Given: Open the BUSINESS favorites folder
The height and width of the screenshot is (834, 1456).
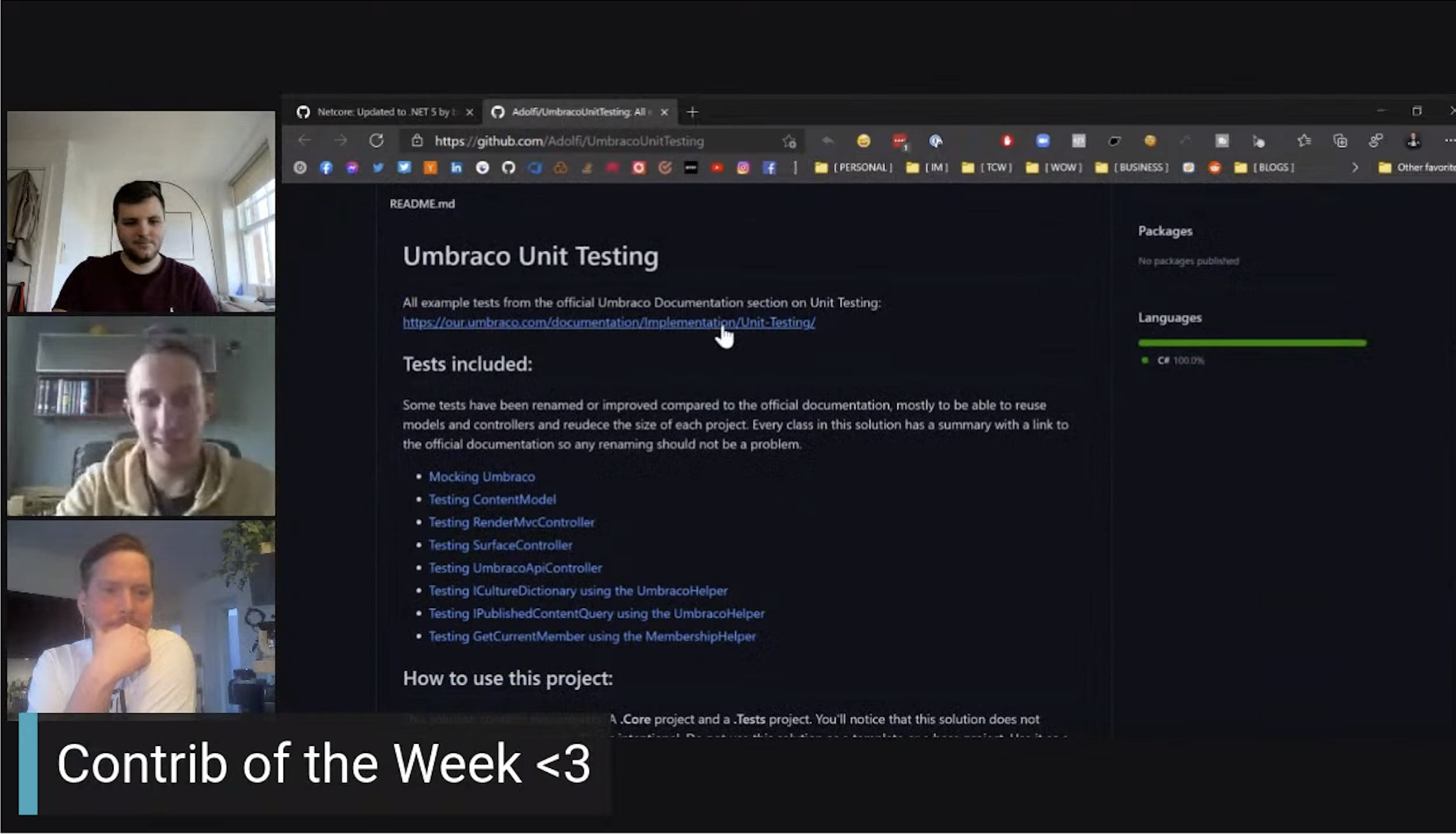Looking at the screenshot, I should coord(1131,168).
